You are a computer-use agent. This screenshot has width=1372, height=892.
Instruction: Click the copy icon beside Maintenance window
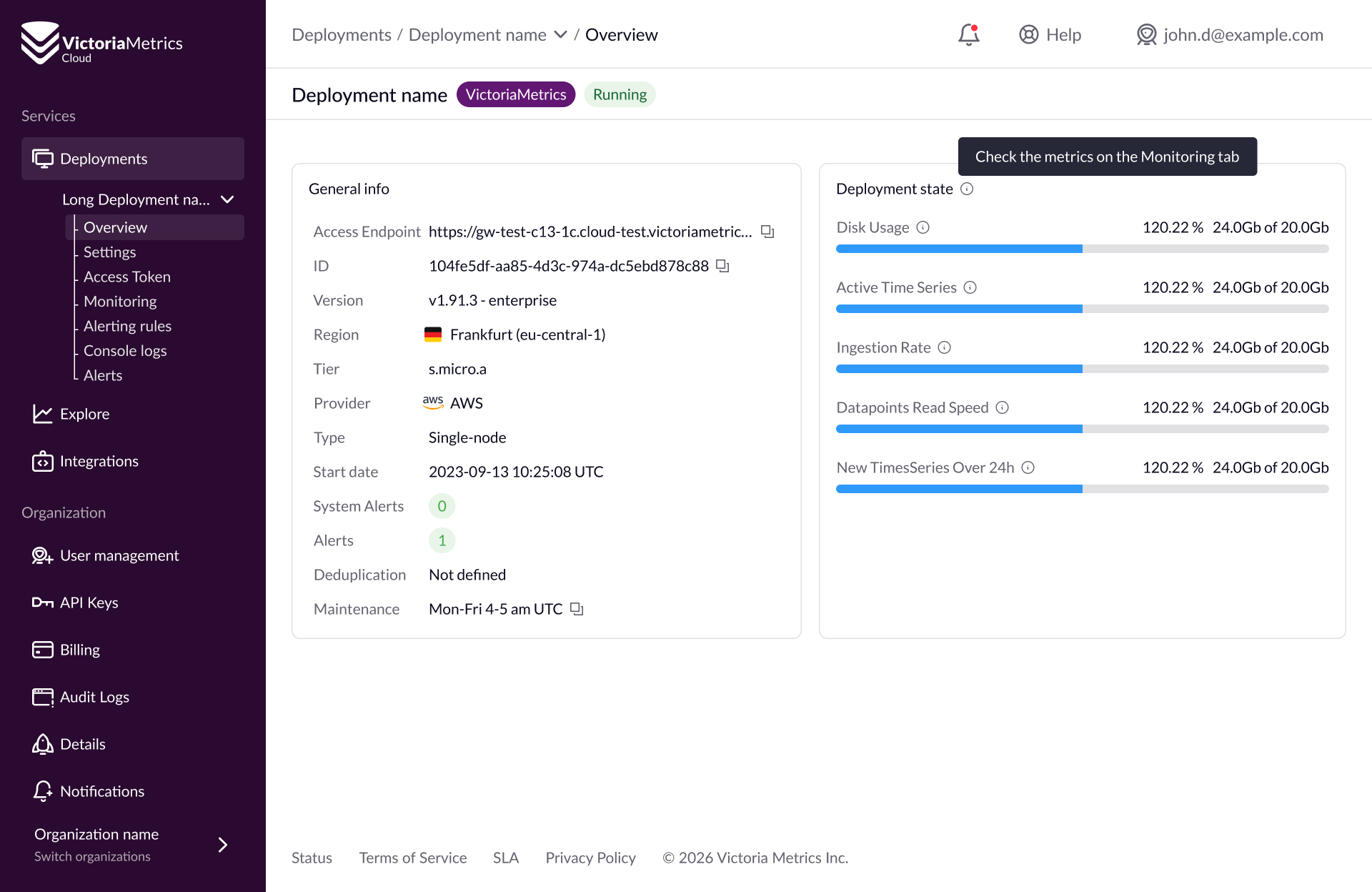(x=577, y=609)
